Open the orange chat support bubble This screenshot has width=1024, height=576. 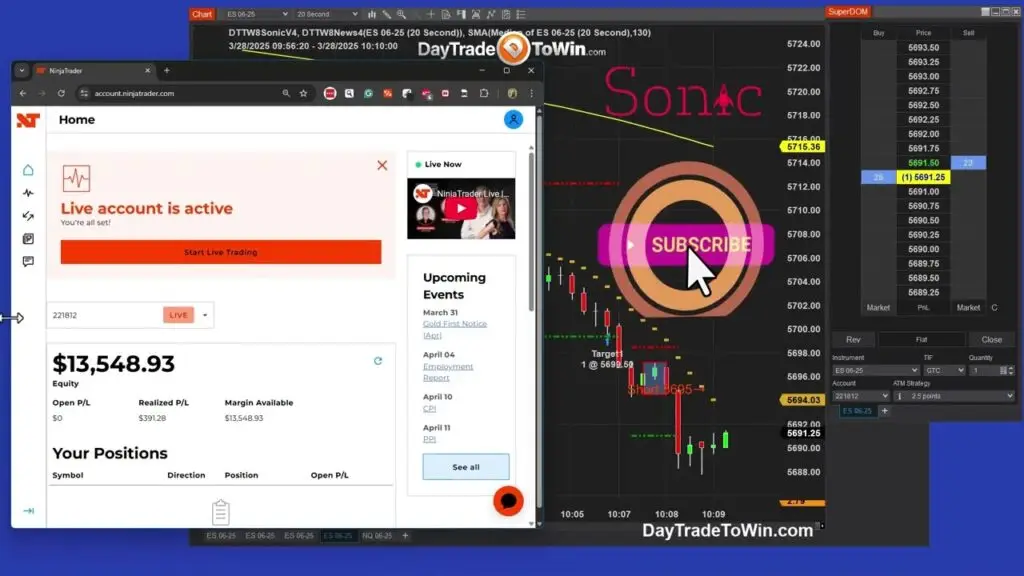pyautogui.click(x=508, y=501)
